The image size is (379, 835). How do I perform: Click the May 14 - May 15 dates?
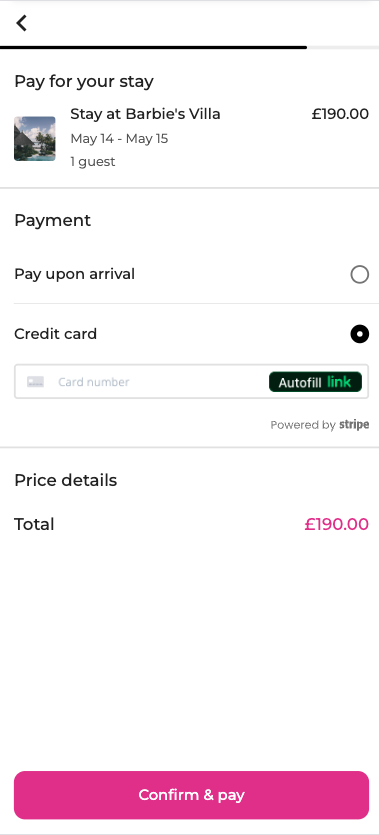(119, 138)
